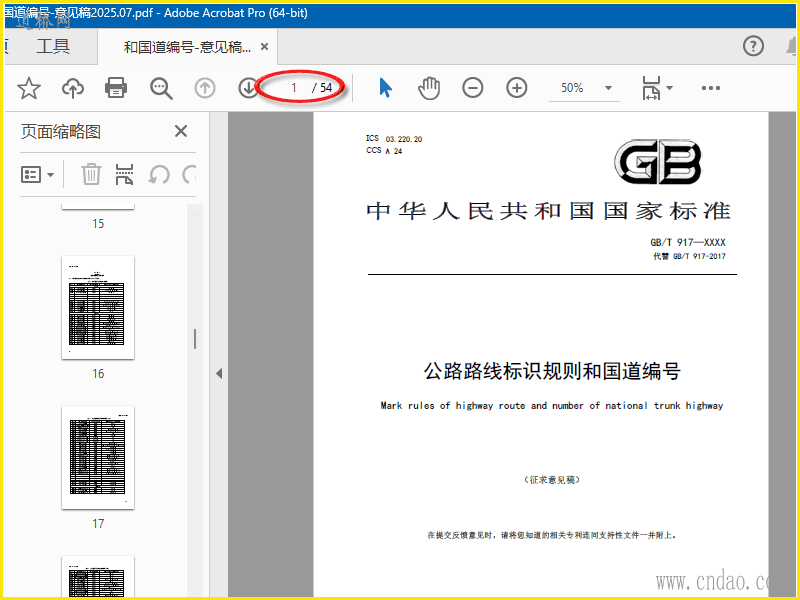Open the help question mark icon

tap(753, 46)
